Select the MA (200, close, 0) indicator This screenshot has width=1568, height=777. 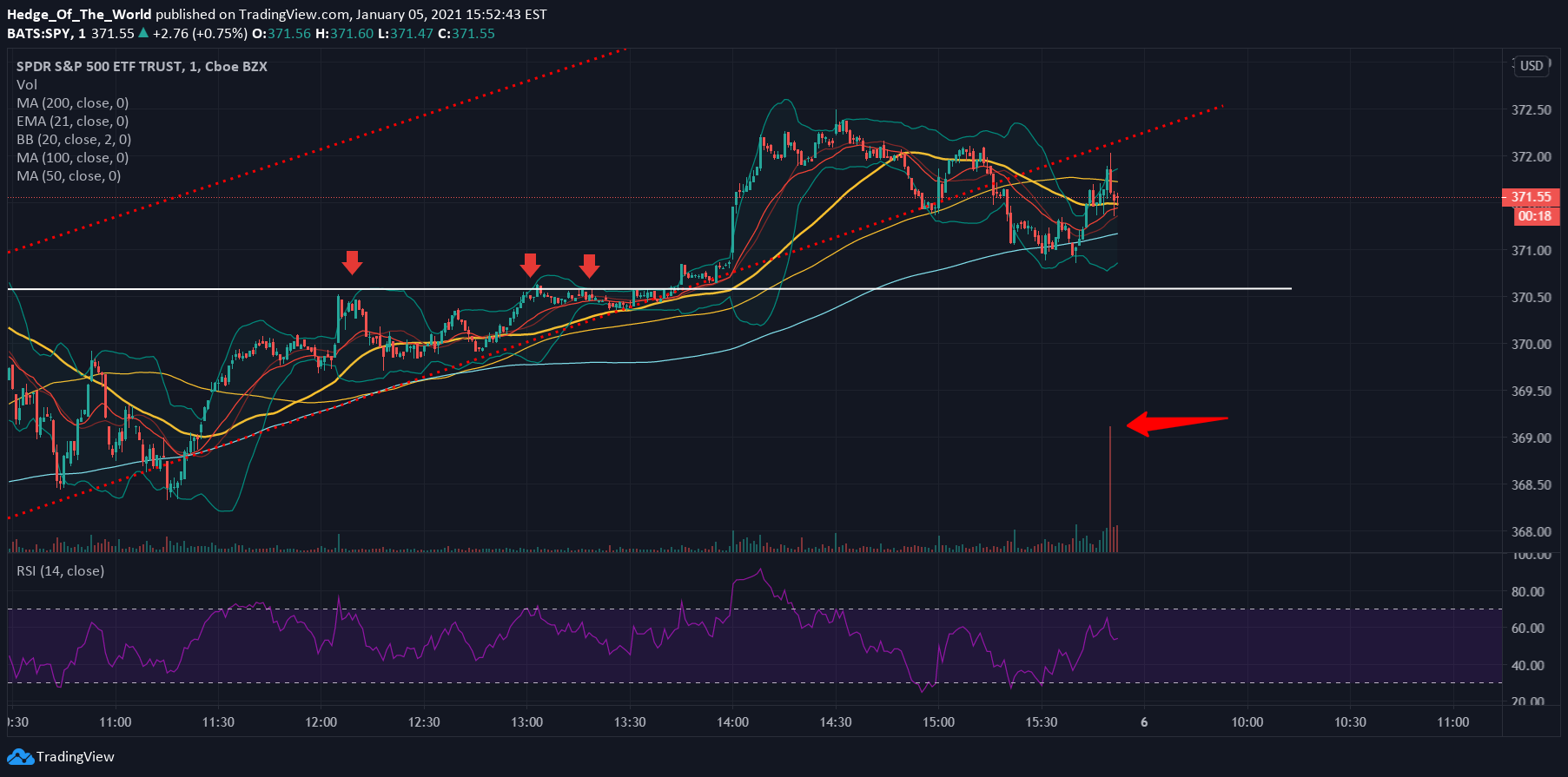(73, 103)
